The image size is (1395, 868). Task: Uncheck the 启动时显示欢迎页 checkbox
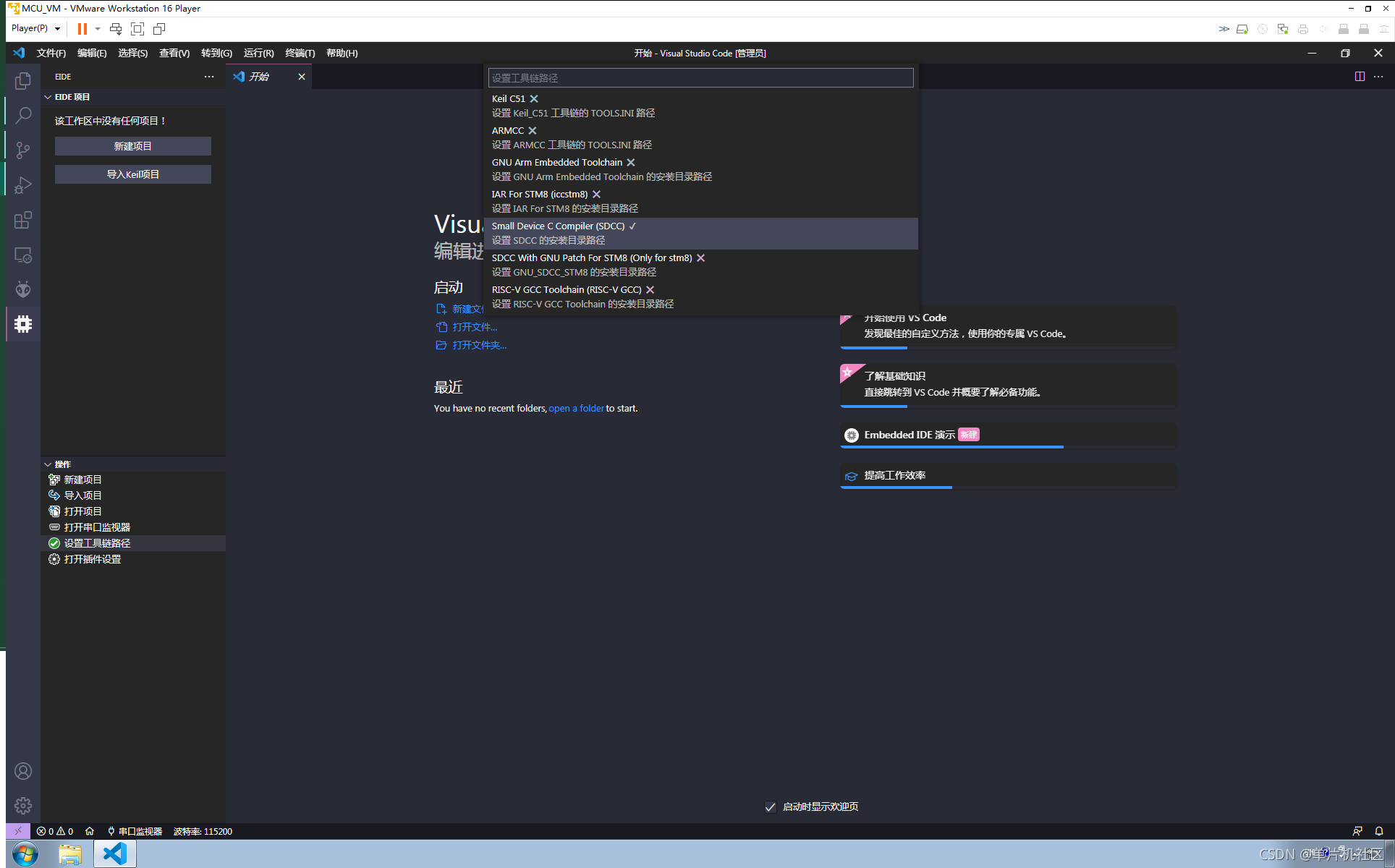[770, 807]
